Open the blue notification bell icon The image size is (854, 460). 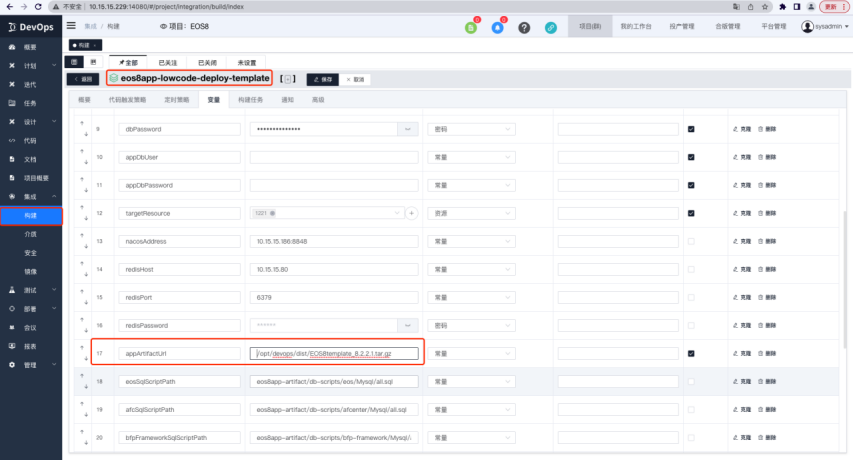[x=498, y=27]
